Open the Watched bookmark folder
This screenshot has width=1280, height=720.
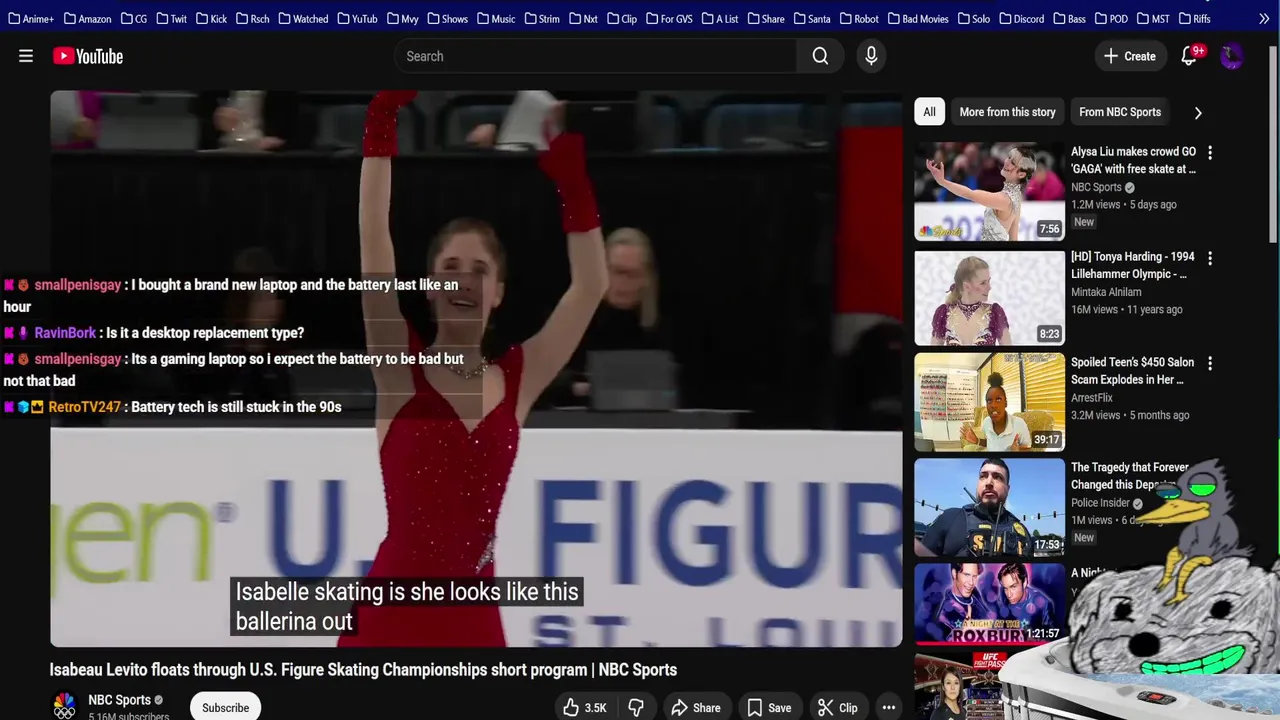click(x=303, y=18)
